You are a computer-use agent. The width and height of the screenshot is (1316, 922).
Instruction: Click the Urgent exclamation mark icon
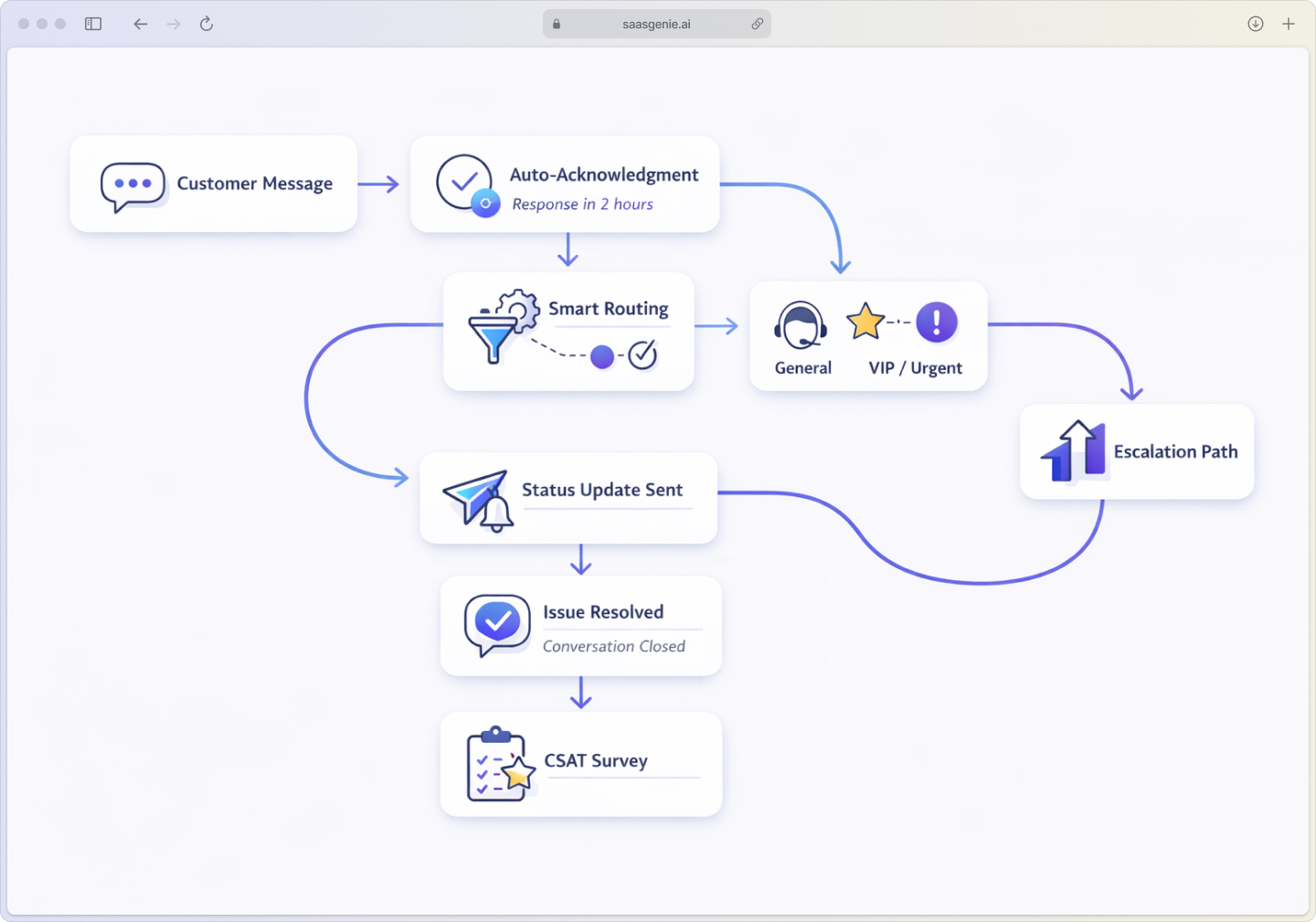point(936,322)
